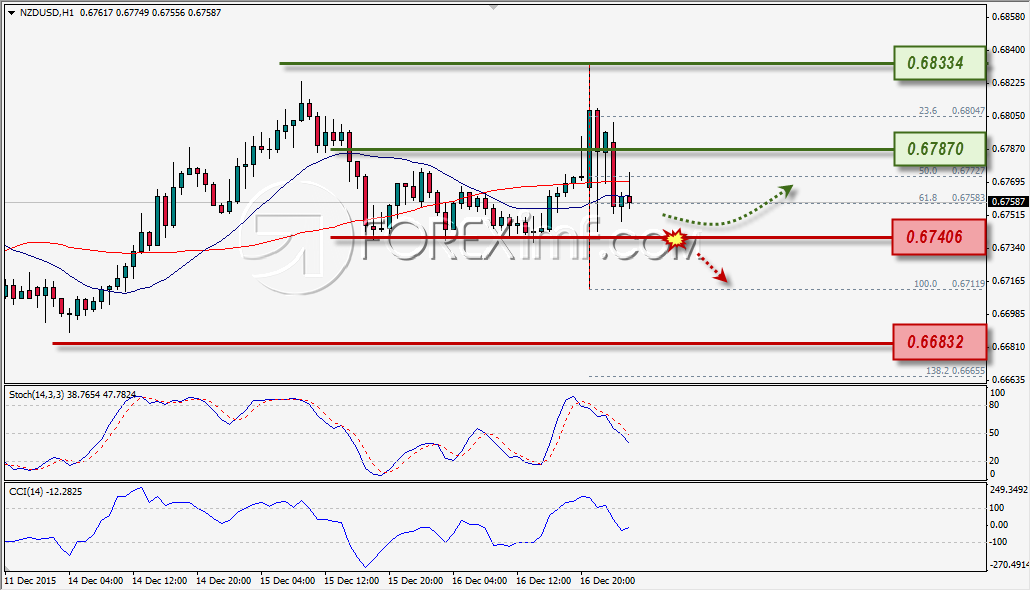Image resolution: width=1031 pixels, height=591 pixels.
Task: Click the Stochastic scale value 50
Action: tap(995, 433)
